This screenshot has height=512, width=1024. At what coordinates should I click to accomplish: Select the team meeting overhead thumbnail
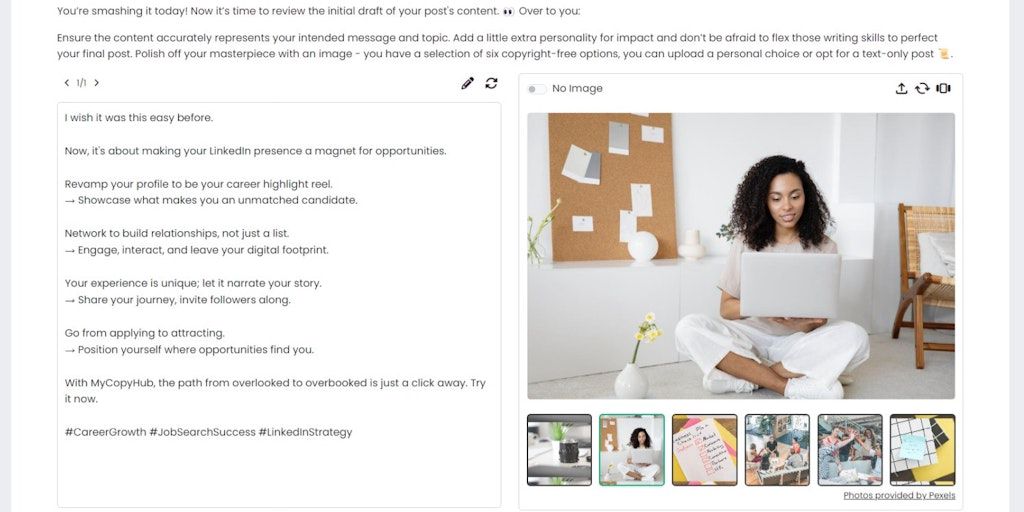(777, 450)
